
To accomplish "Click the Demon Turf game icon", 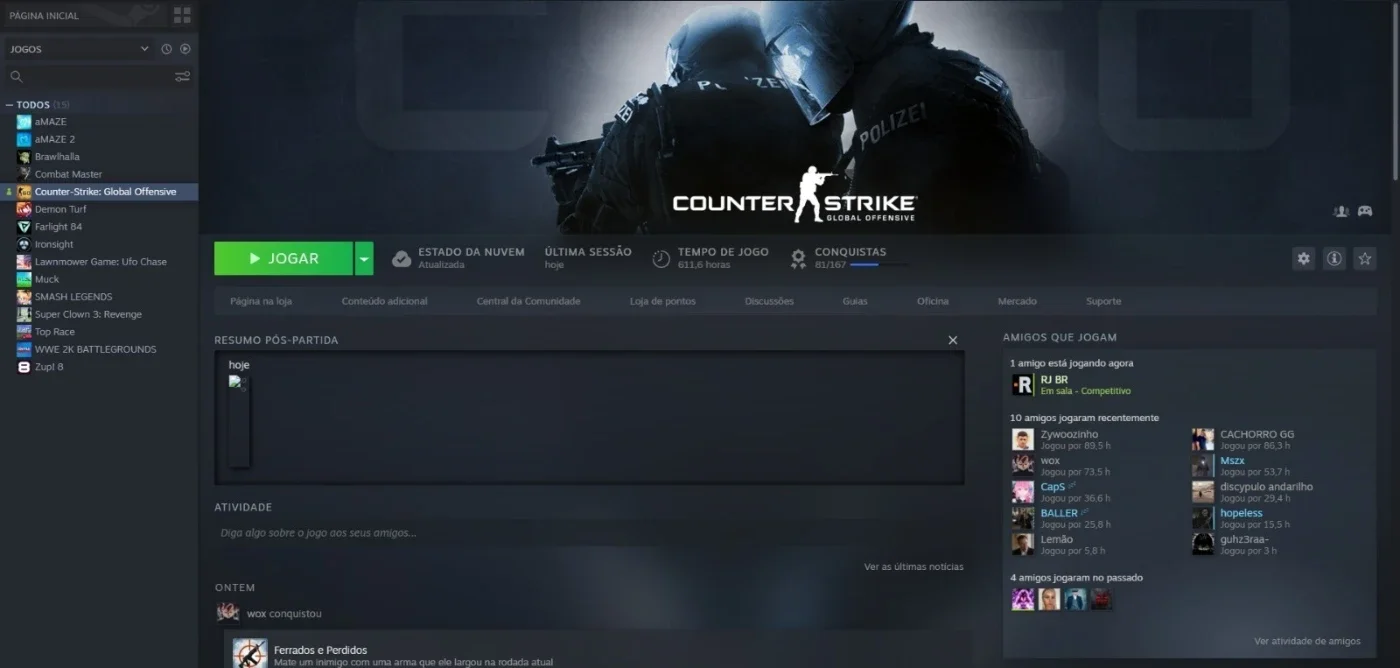I will pos(24,209).
